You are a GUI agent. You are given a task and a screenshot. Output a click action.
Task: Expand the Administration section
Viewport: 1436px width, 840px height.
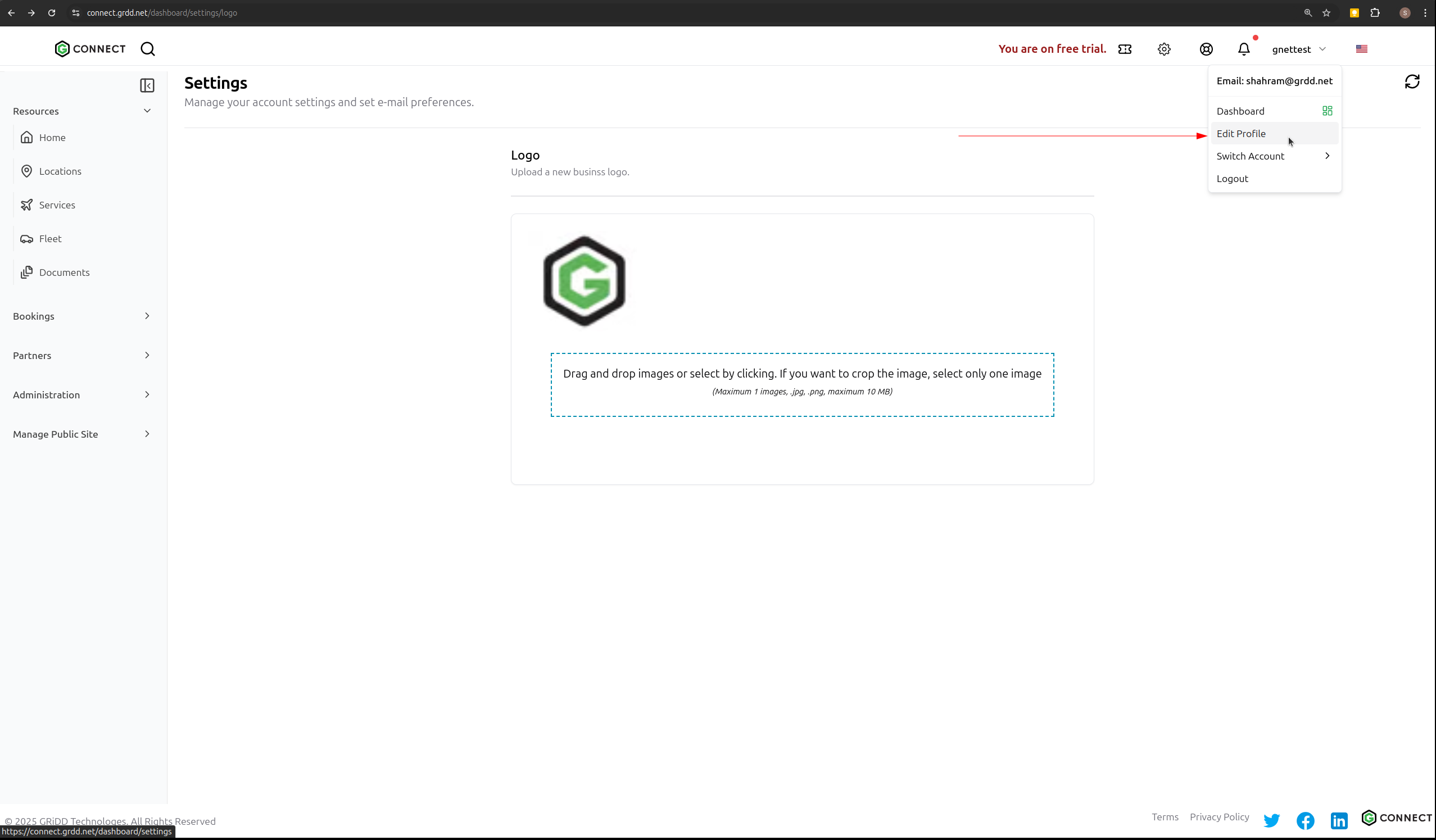coord(82,394)
